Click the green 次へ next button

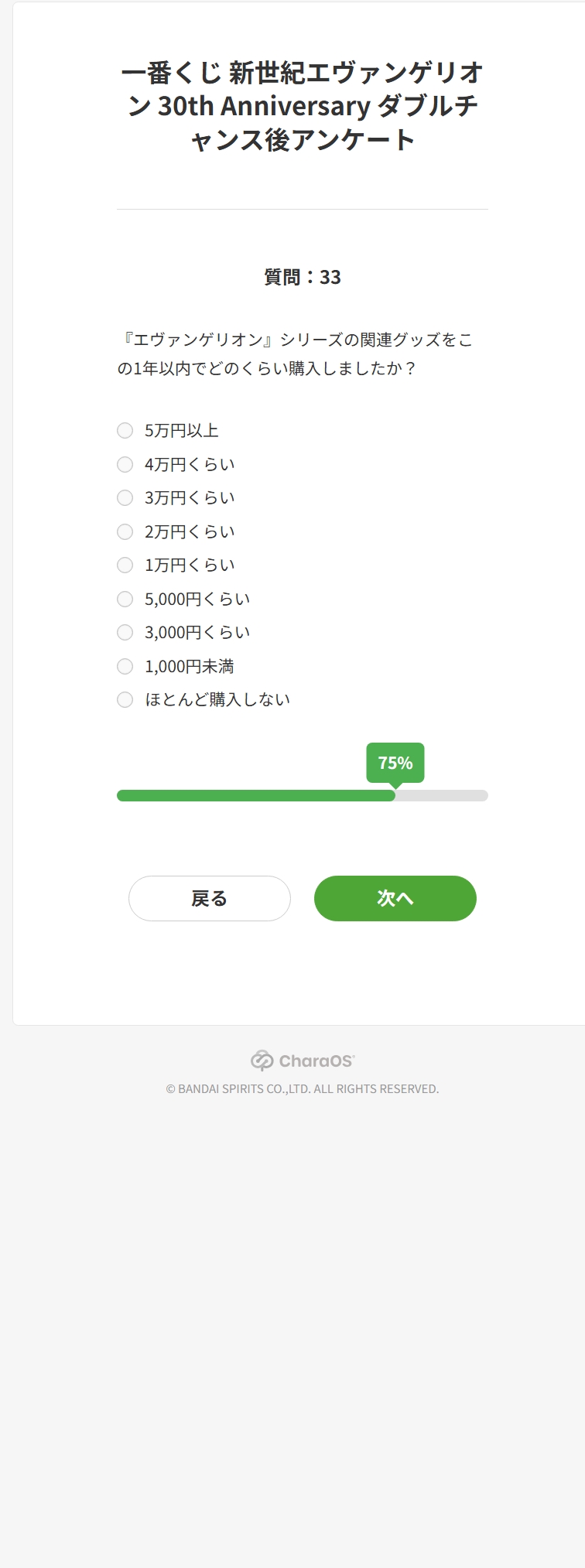click(x=395, y=898)
